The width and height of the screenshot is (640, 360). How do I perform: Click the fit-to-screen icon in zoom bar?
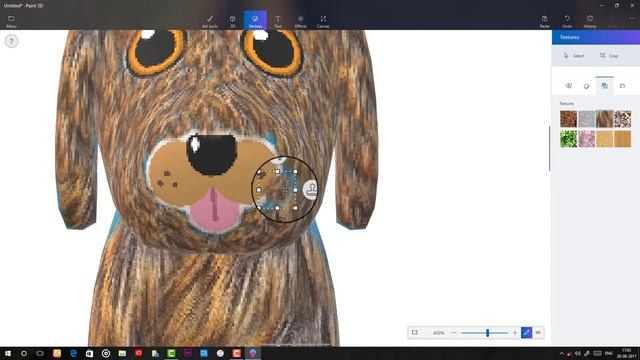pyautogui.click(x=415, y=333)
